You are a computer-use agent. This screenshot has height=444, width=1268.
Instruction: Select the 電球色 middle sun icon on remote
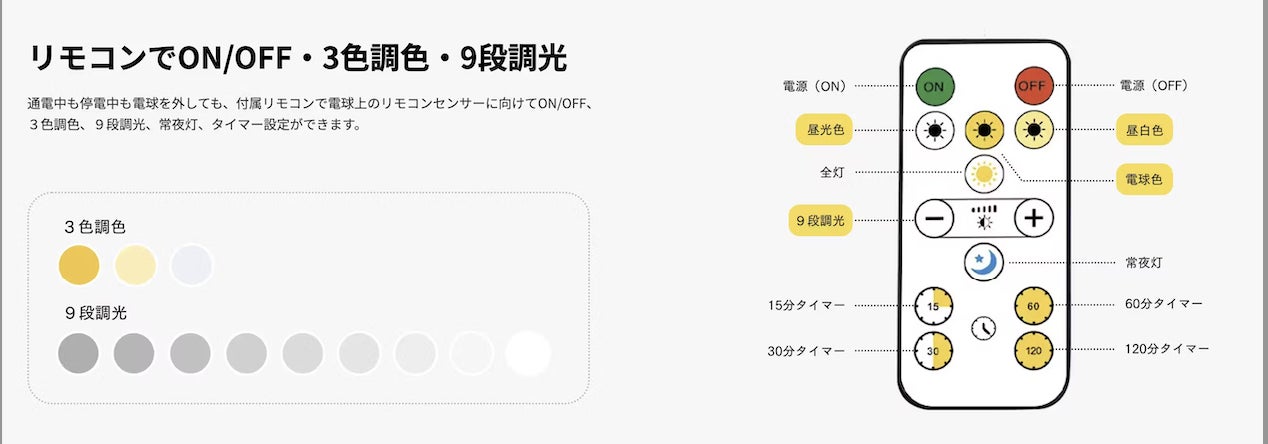pyautogui.click(x=984, y=131)
